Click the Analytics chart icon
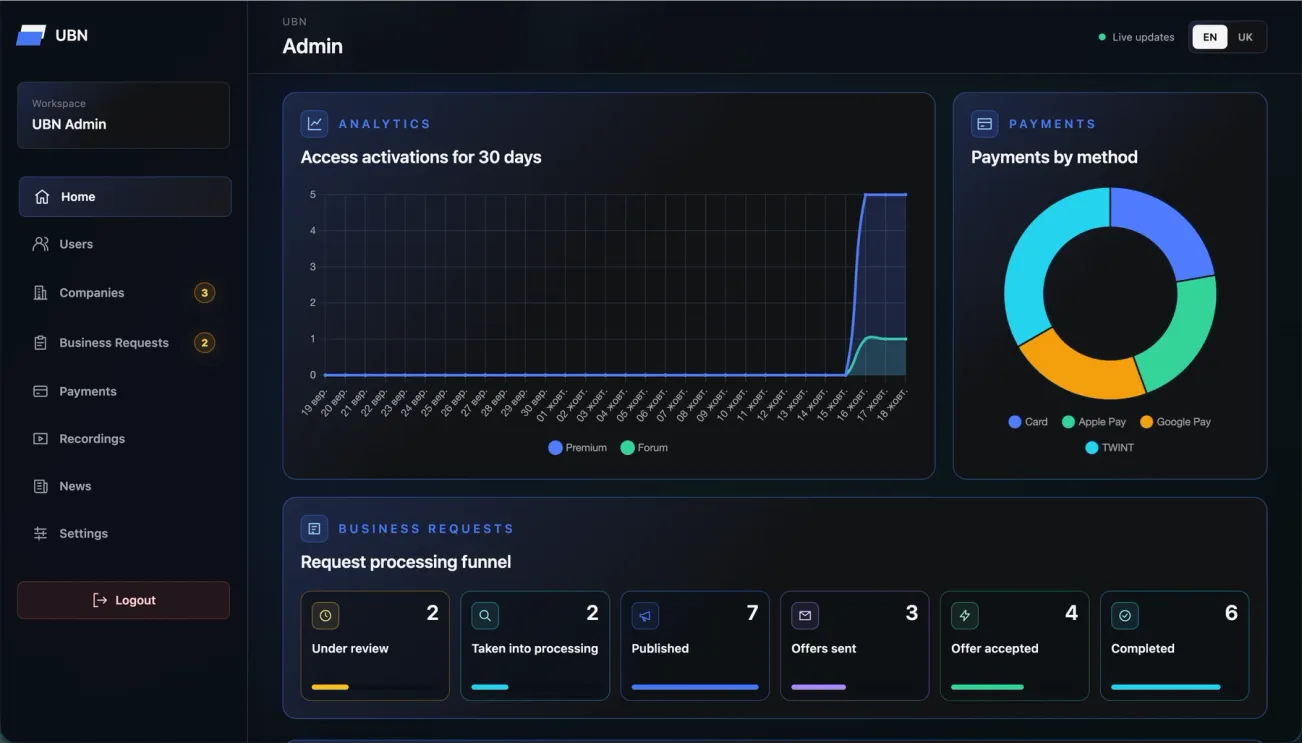Viewport: 1302px width, 743px height. tap(315, 124)
